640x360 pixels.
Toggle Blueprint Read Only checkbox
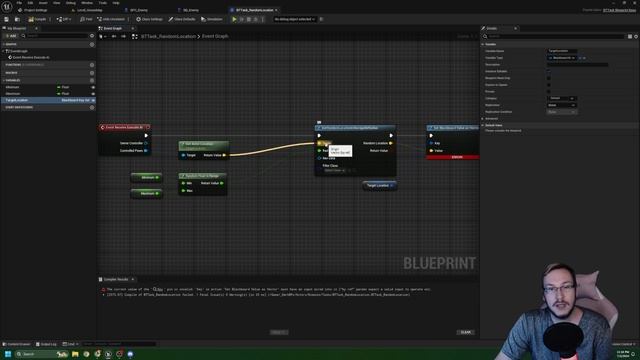click(x=549, y=78)
